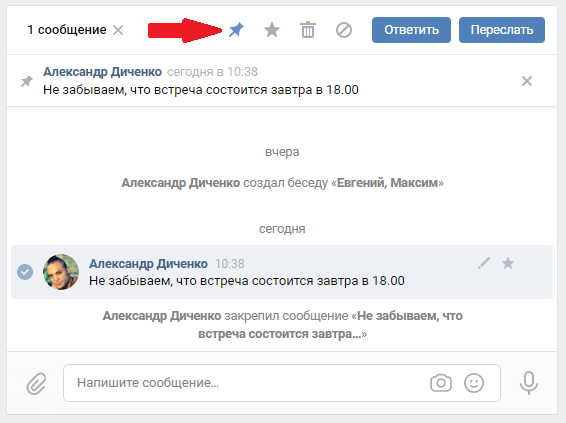Click the sender's avatar photo
The height and width of the screenshot is (423, 566).
coord(61,272)
